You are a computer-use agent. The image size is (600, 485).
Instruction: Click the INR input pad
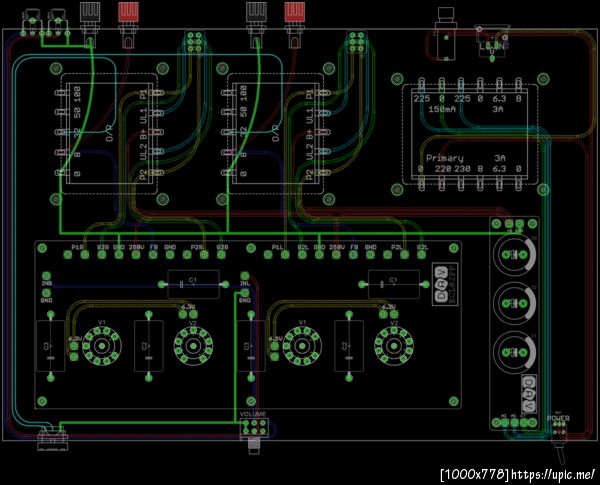(46, 276)
